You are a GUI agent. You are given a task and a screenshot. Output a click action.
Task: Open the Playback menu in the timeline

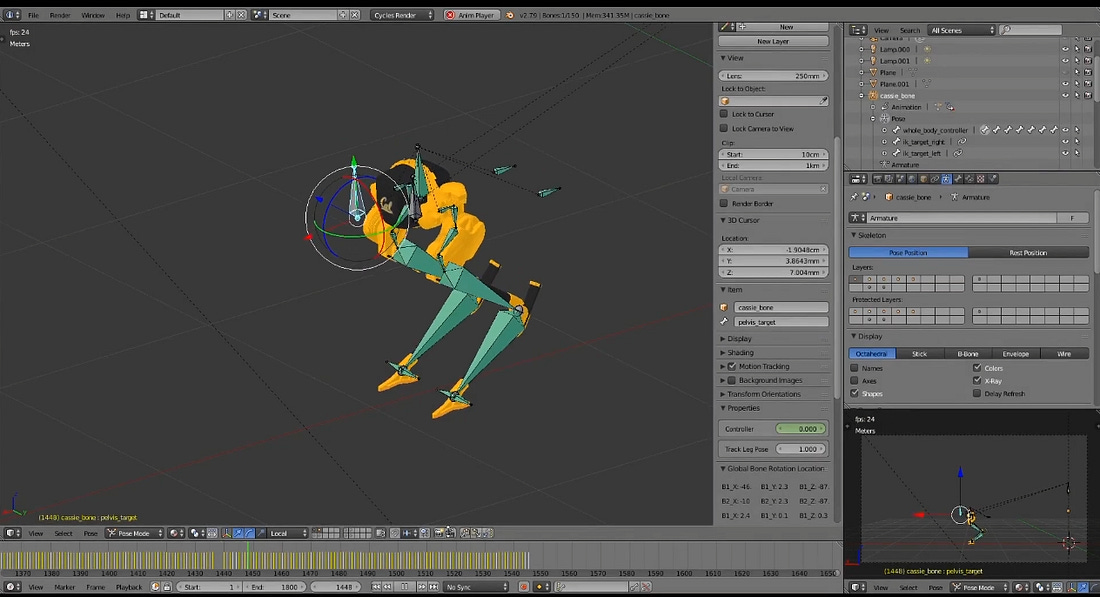click(x=128, y=587)
